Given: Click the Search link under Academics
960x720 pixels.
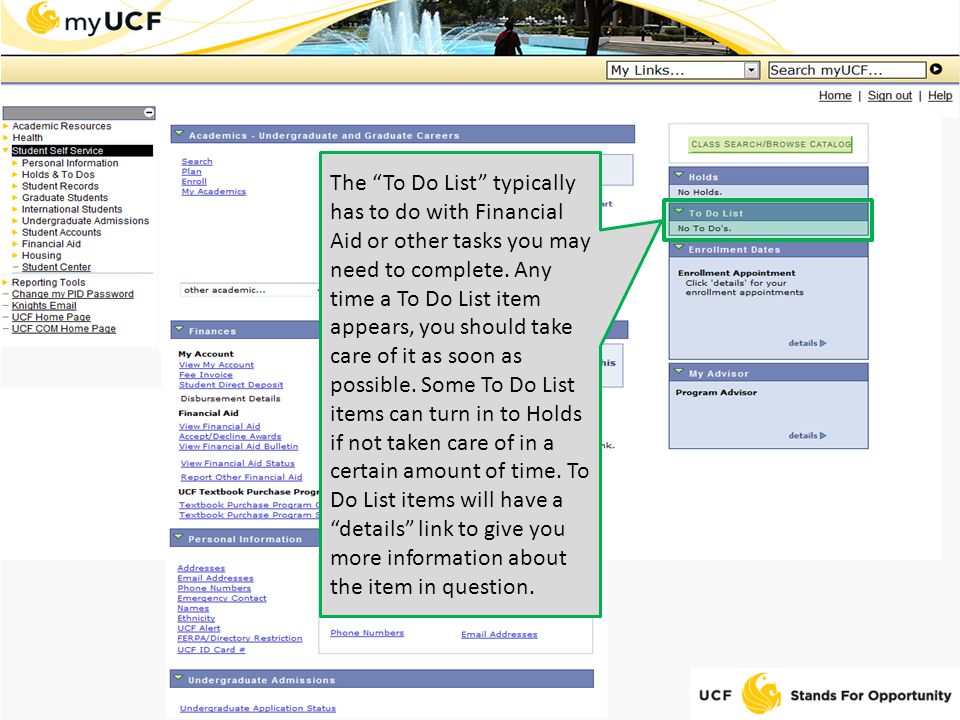Looking at the screenshot, I should pos(197,162).
